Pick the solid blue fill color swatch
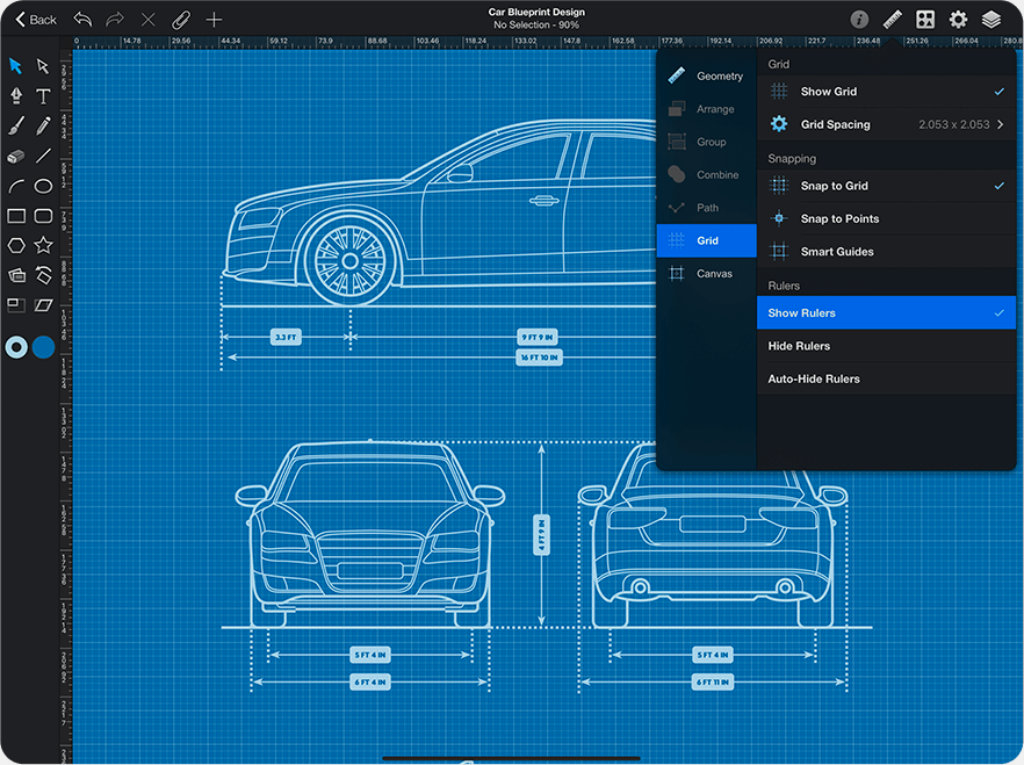The width and height of the screenshot is (1024, 765). point(43,347)
